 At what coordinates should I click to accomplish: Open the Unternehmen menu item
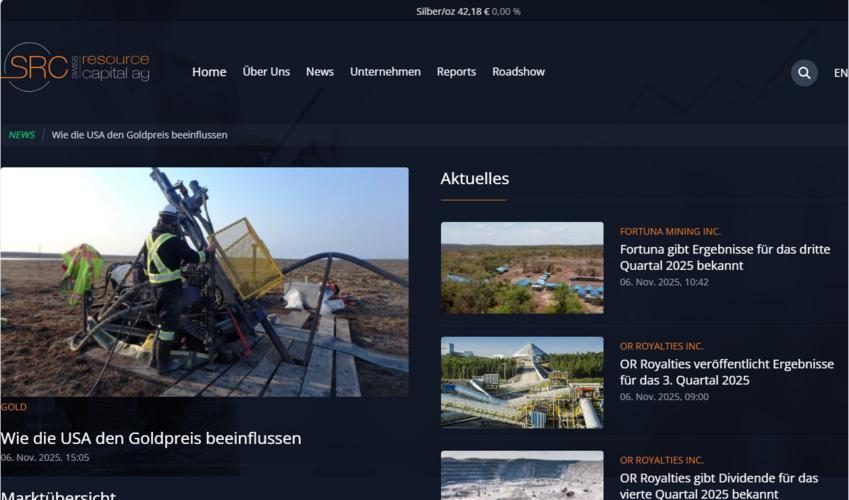point(385,72)
